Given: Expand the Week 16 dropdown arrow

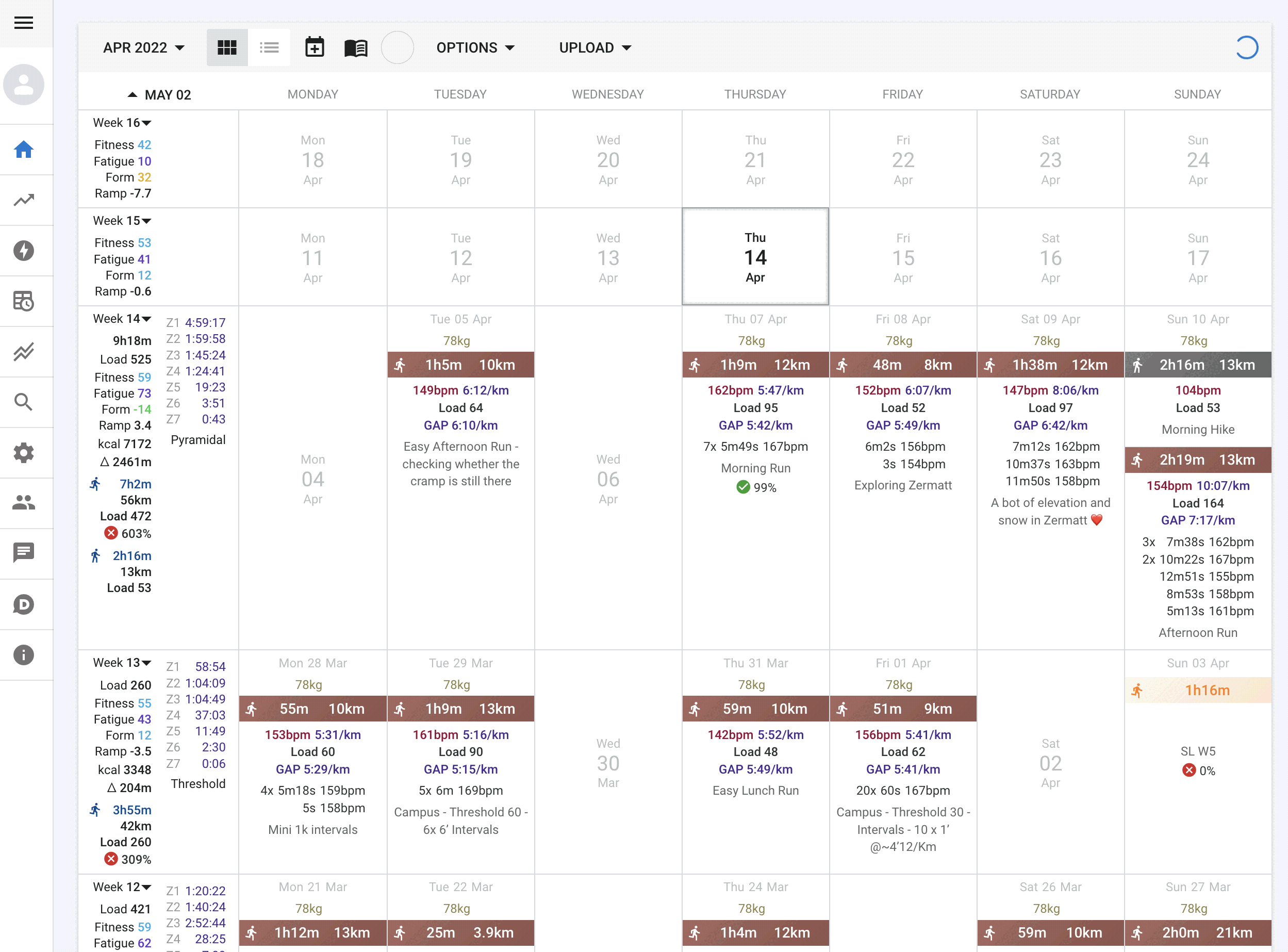Looking at the screenshot, I should [146, 123].
